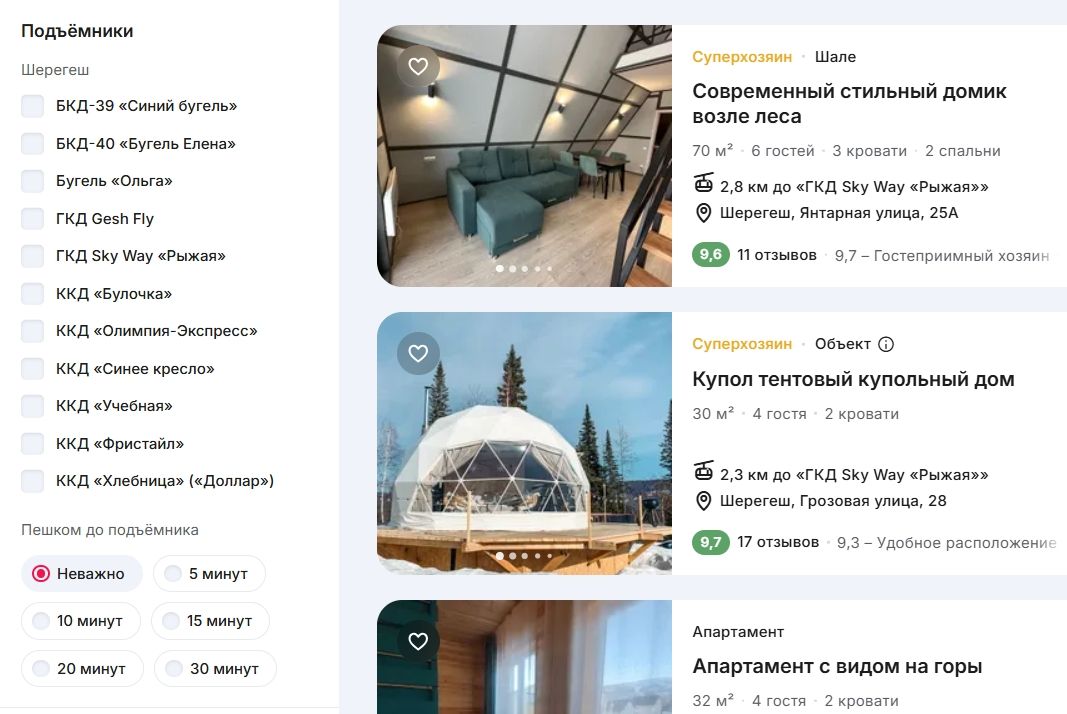Check the БКД-39 «Синий бугель» checkbox
This screenshot has height=714, width=1067.
(x=33, y=106)
